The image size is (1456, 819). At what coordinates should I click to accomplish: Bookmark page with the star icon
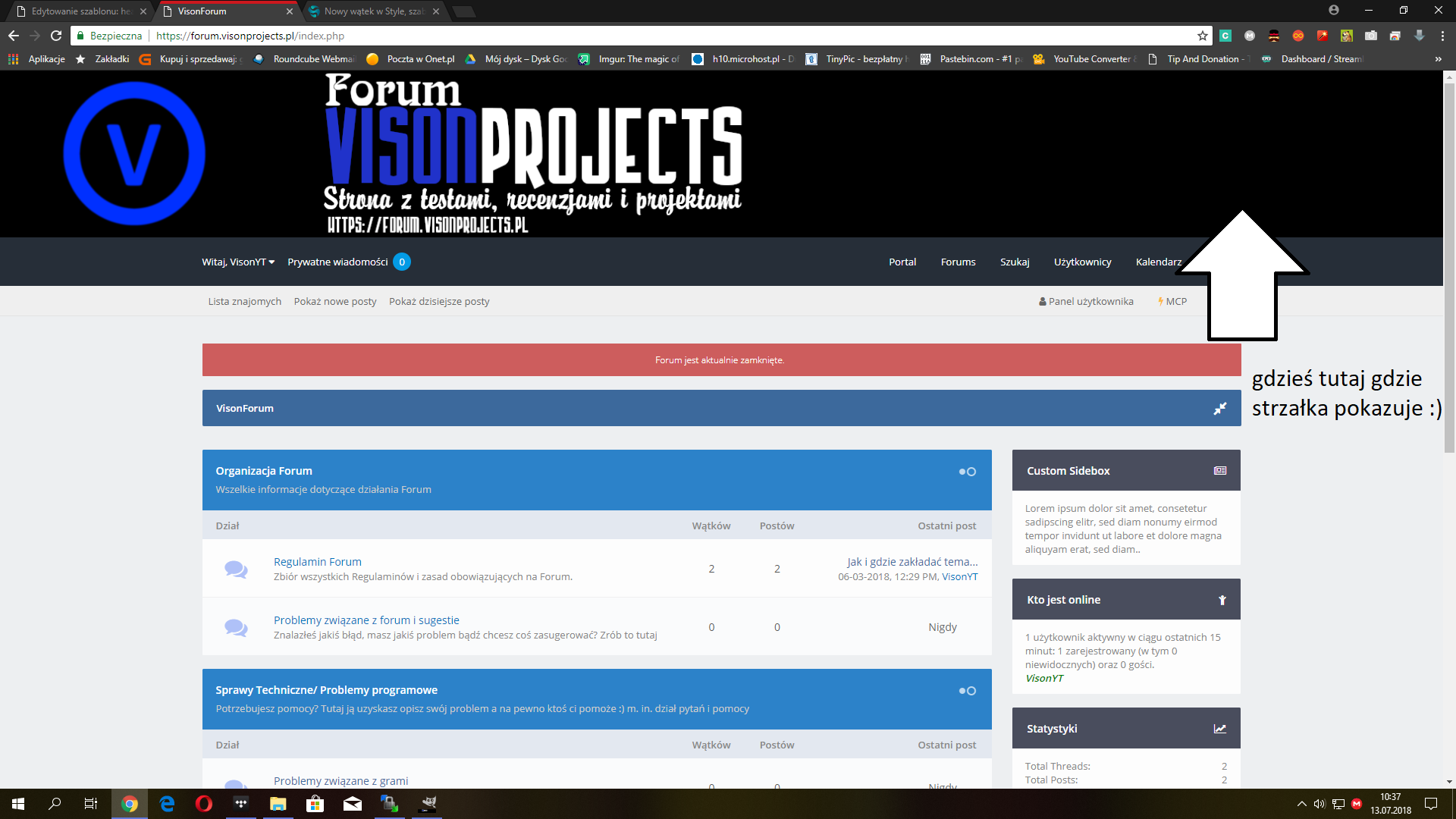click(1203, 36)
